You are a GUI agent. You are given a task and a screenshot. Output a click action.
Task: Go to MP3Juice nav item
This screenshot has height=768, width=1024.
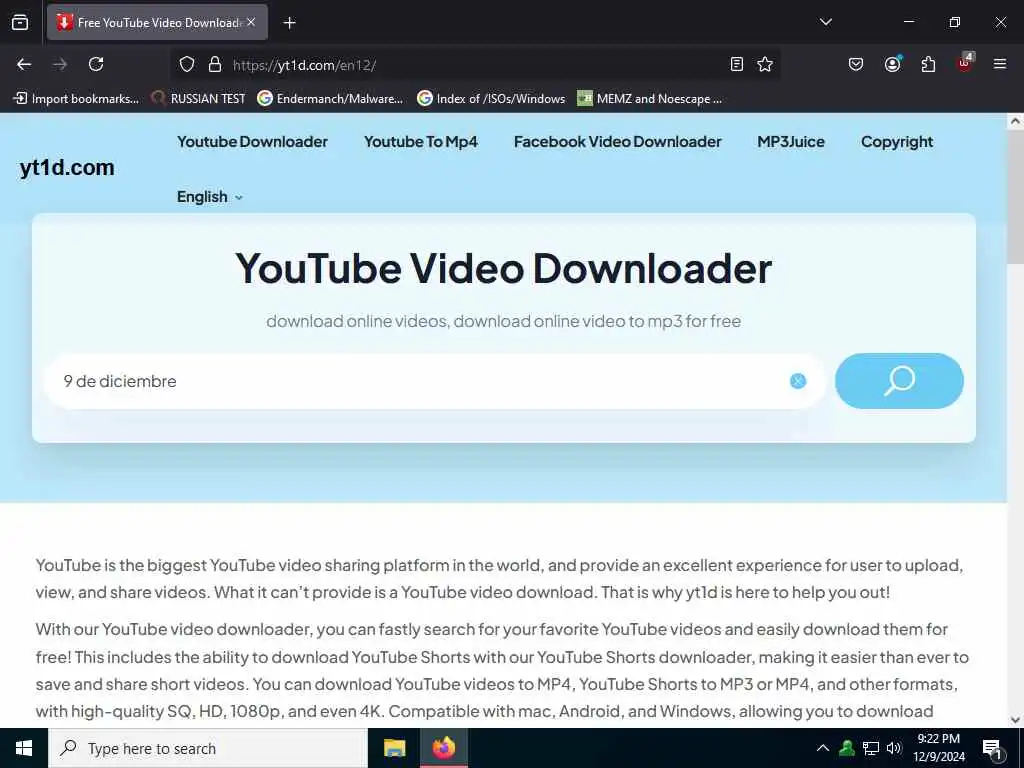tap(791, 142)
